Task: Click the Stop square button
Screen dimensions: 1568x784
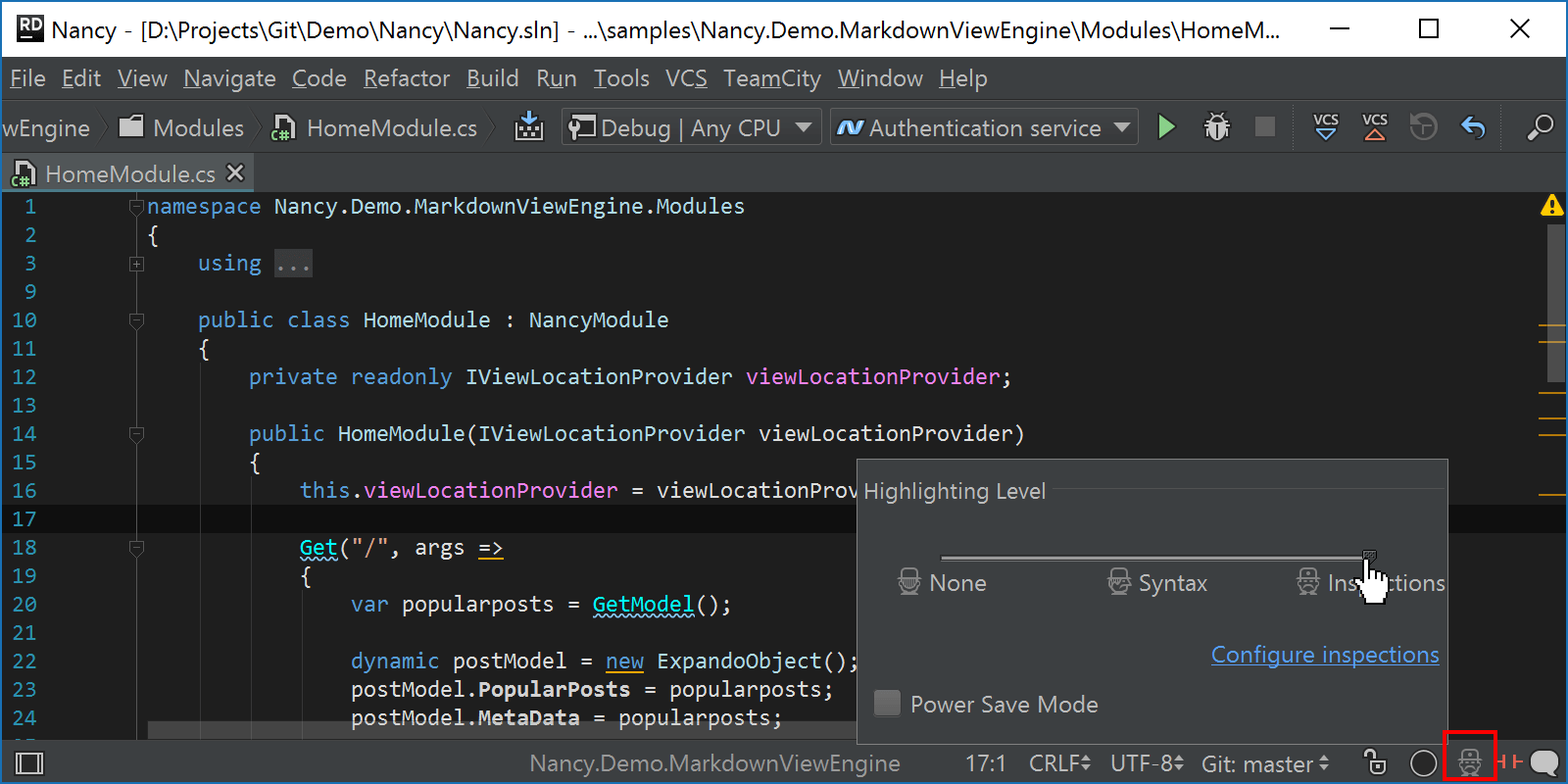Action: tap(1265, 127)
